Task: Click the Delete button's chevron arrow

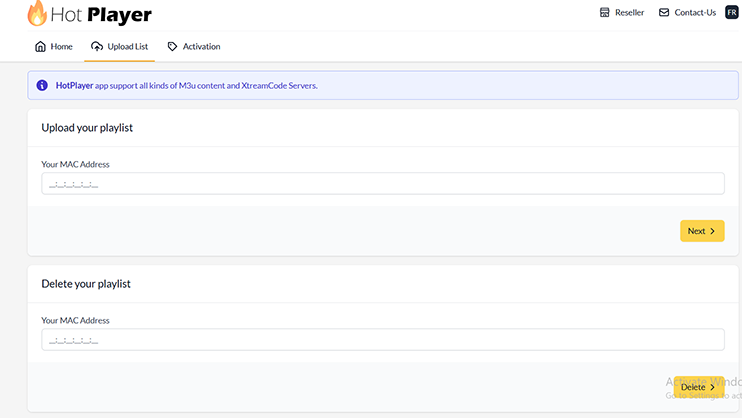Action: coord(712,387)
